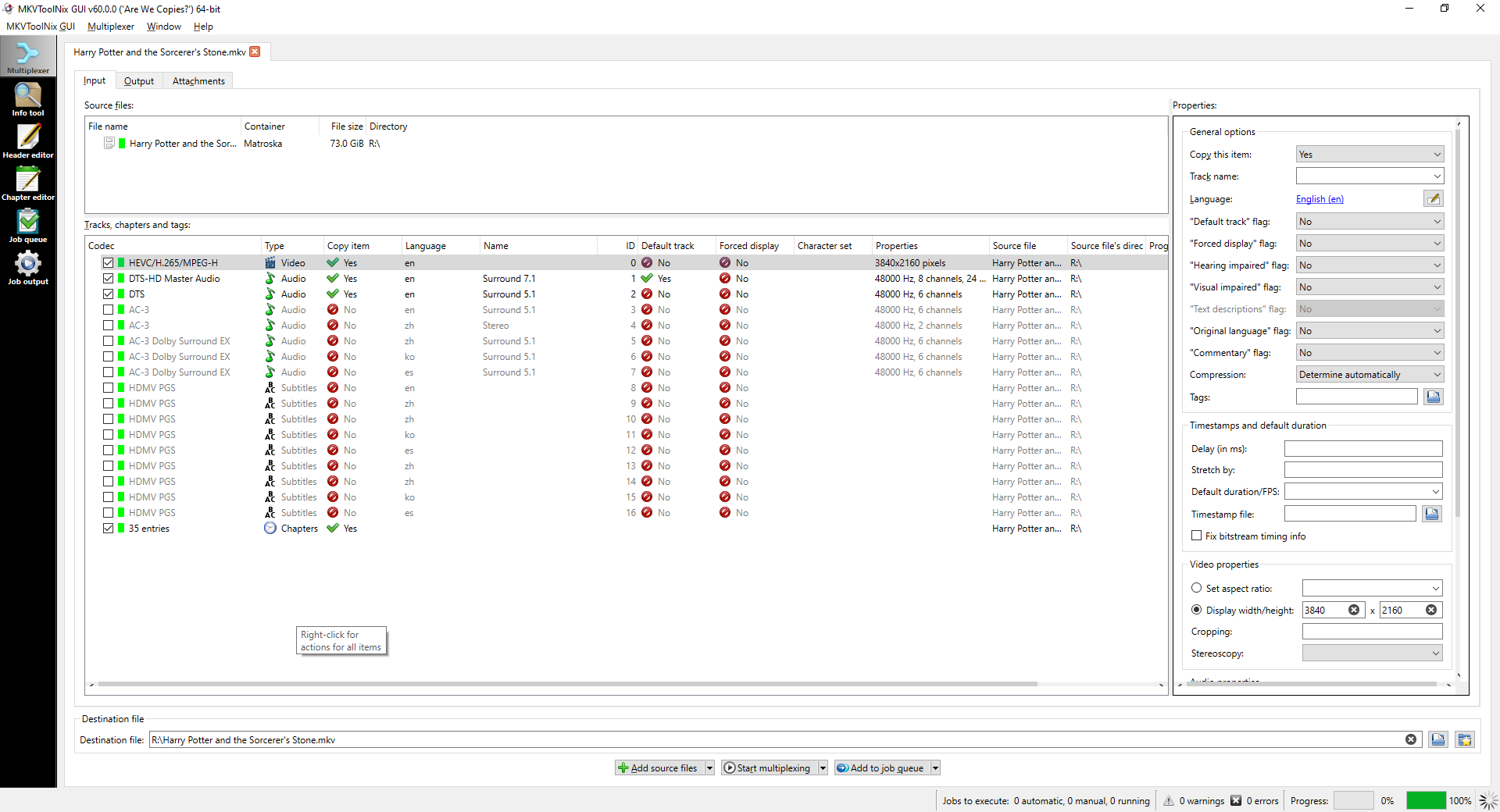The height and width of the screenshot is (812, 1500).
Task: Click the English (en) language link
Action: 1320,199
